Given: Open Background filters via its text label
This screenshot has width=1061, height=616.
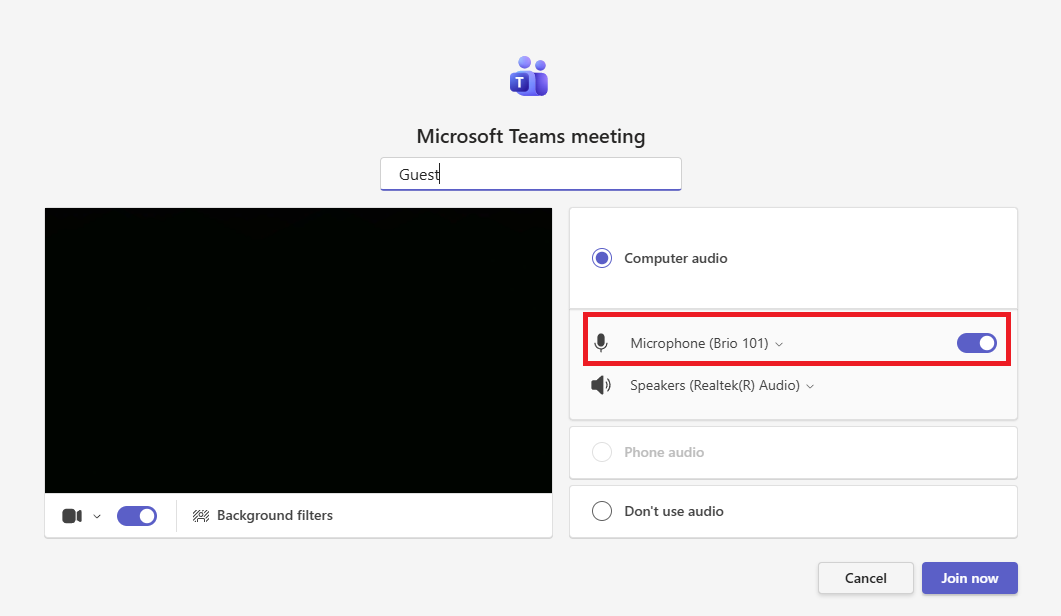Looking at the screenshot, I should pos(275,516).
